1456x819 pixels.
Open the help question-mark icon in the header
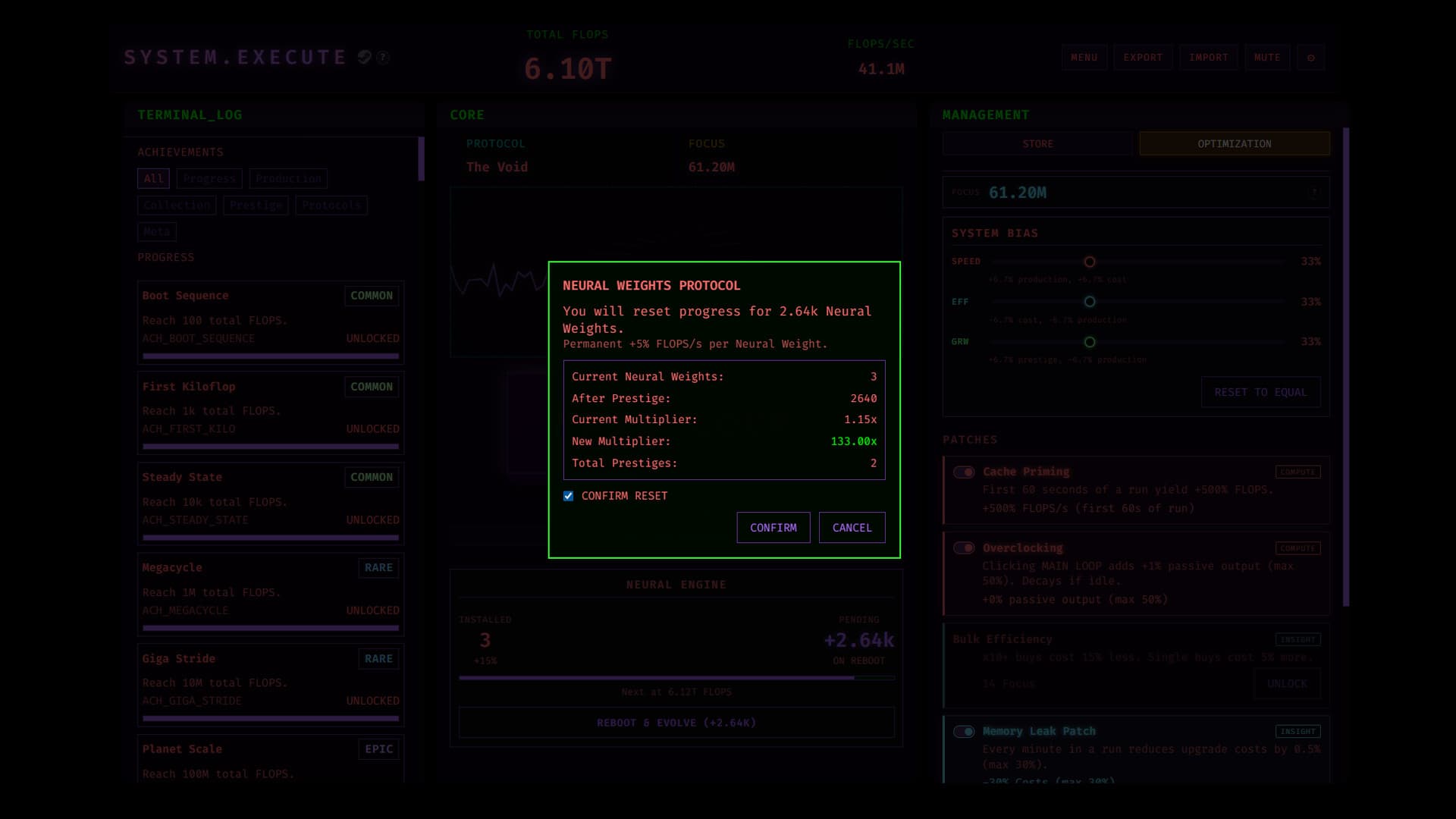point(384,57)
